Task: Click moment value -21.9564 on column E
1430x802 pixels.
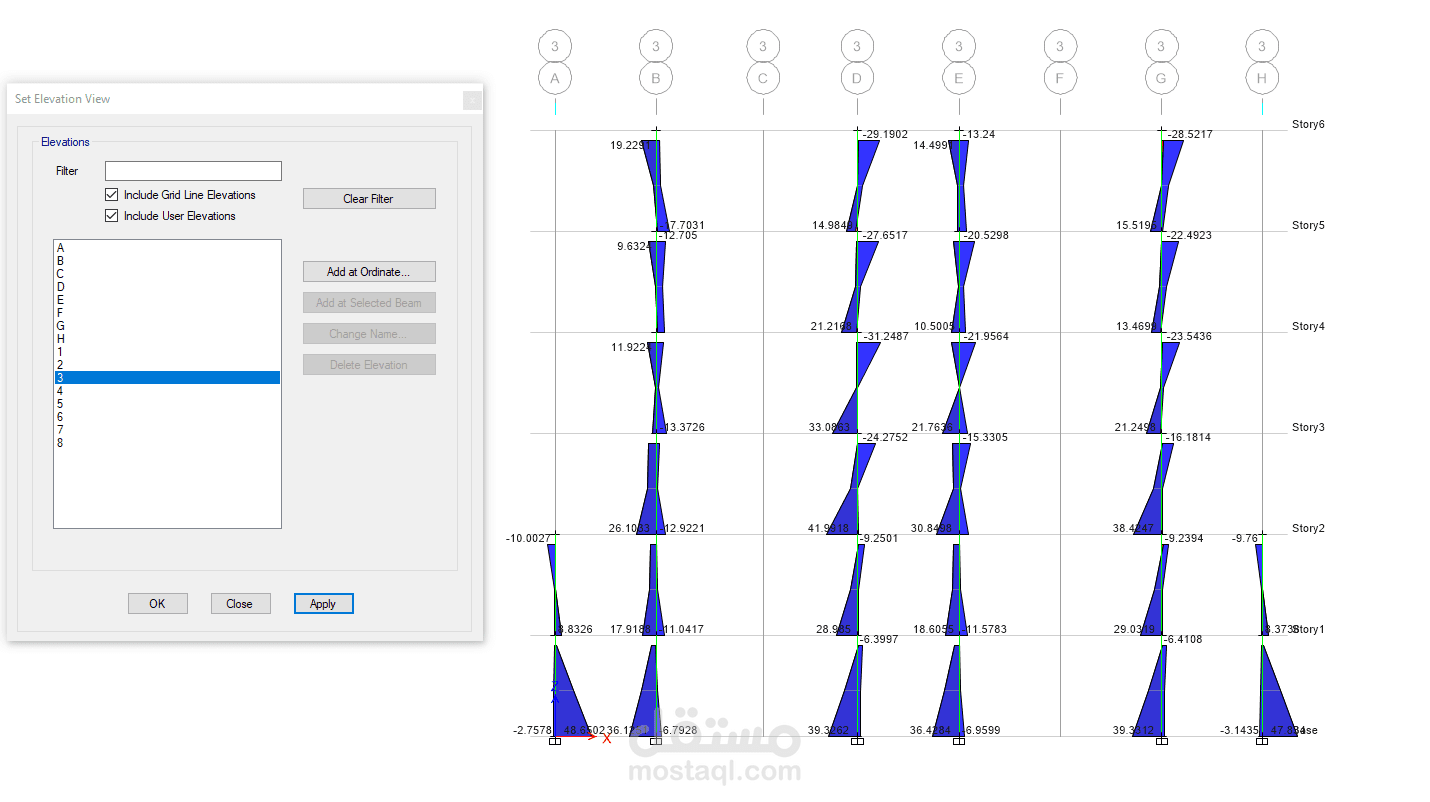Action: pyautogui.click(x=986, y=337)
